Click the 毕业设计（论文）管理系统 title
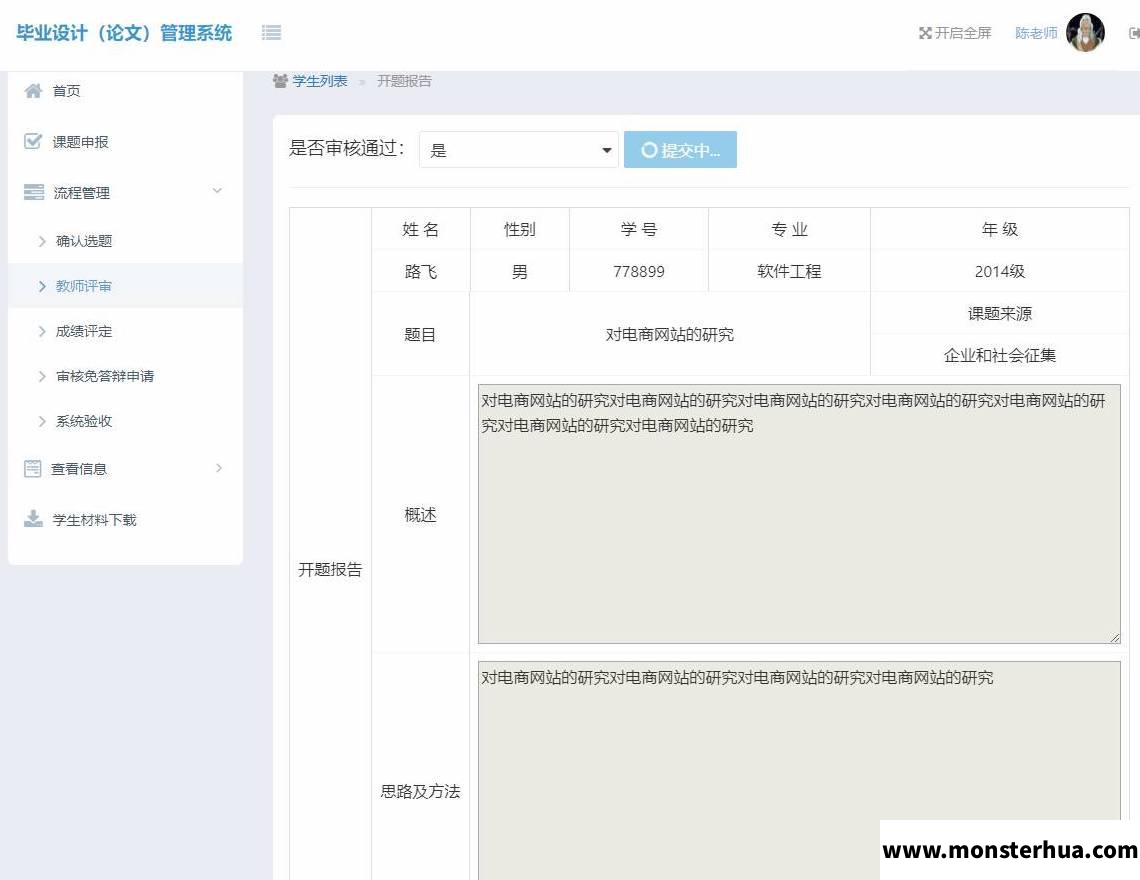Image resolution: width=1140 pixels, height=880 pixels. click(124, 33)
